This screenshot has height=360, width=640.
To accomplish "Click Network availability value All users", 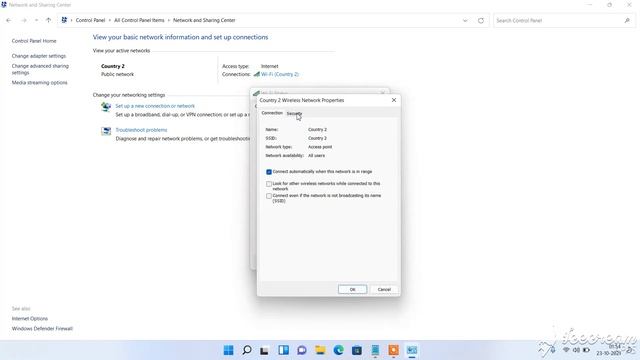I will 317,156.
